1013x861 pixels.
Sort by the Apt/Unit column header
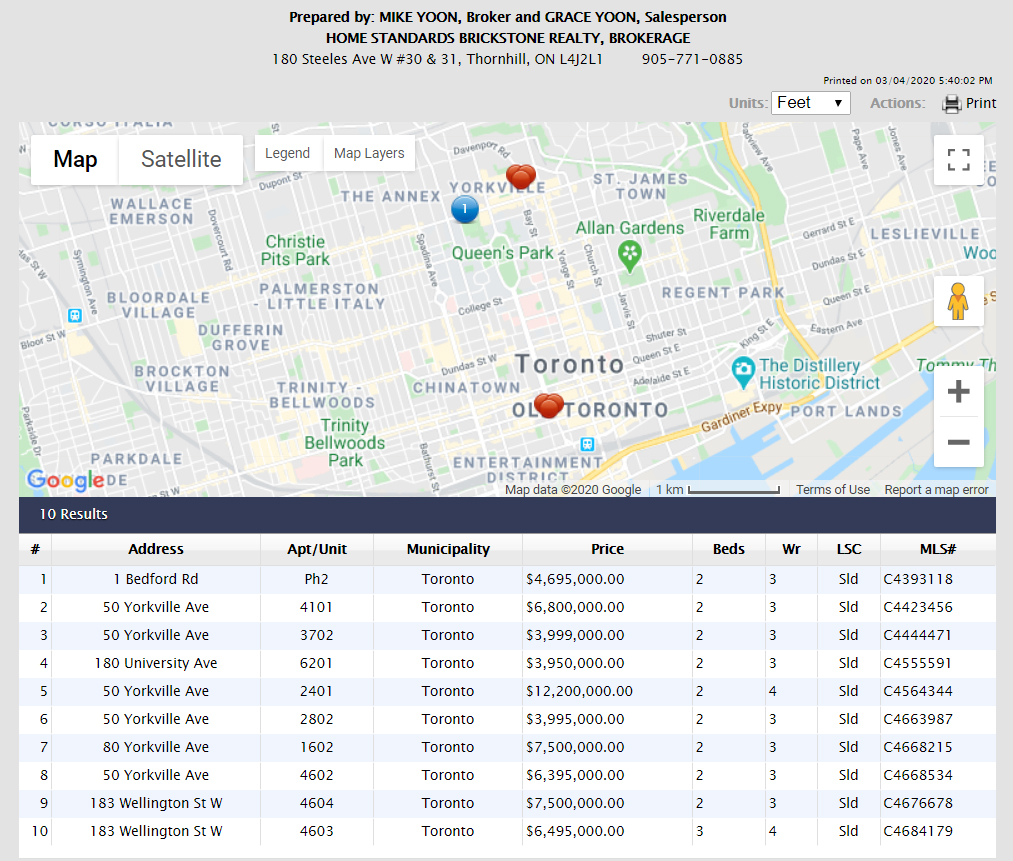coord(317,549)
